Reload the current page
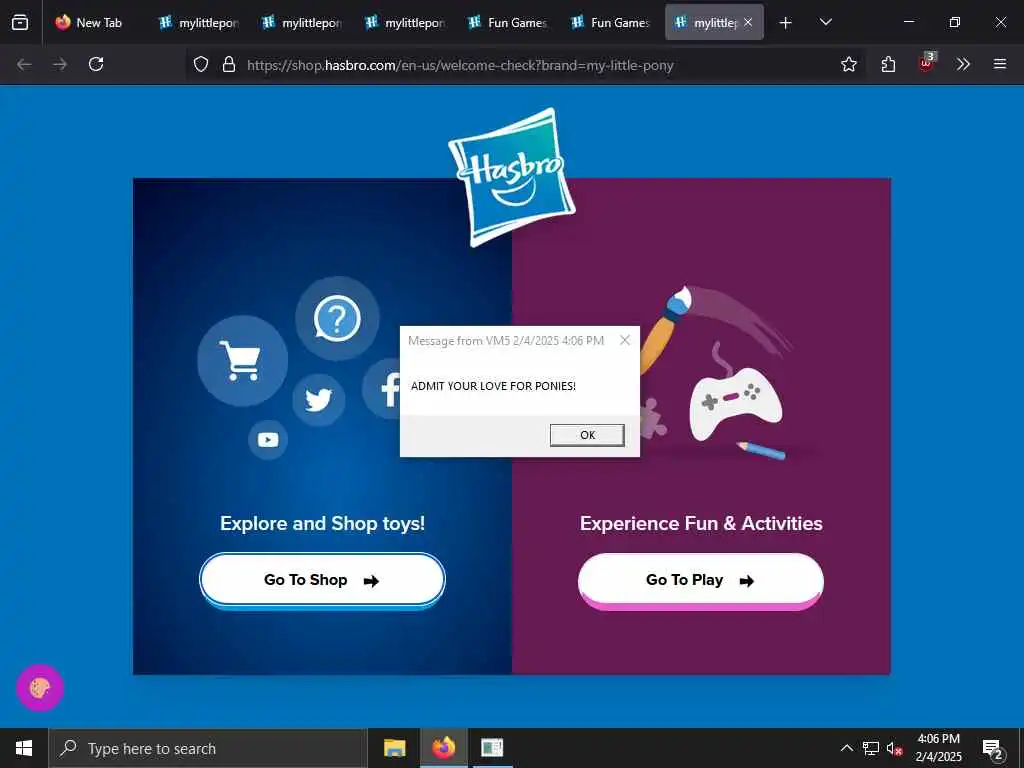1024x768 pixels. (96, 64)
